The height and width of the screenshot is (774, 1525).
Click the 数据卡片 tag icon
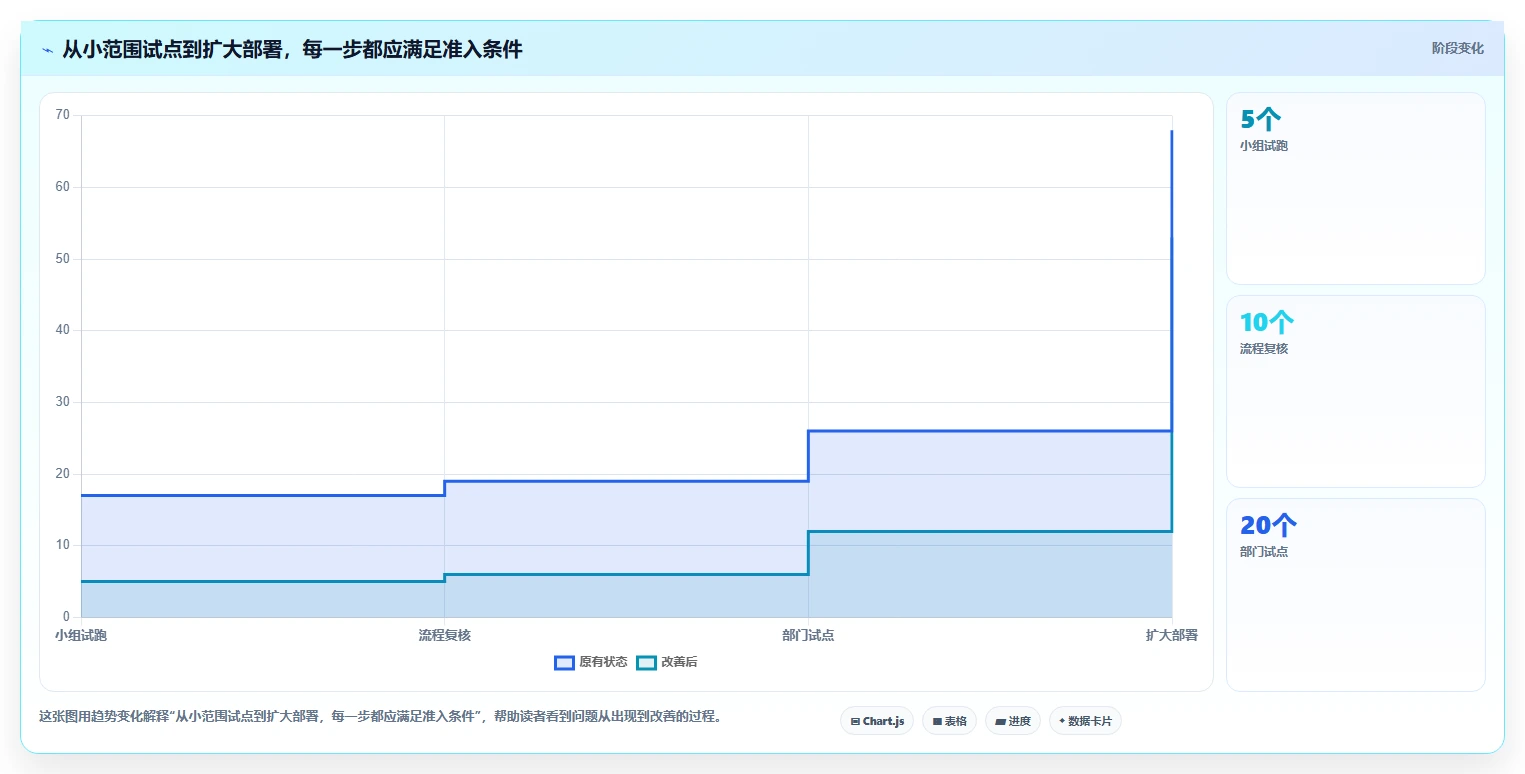(x=1062, y=721)
